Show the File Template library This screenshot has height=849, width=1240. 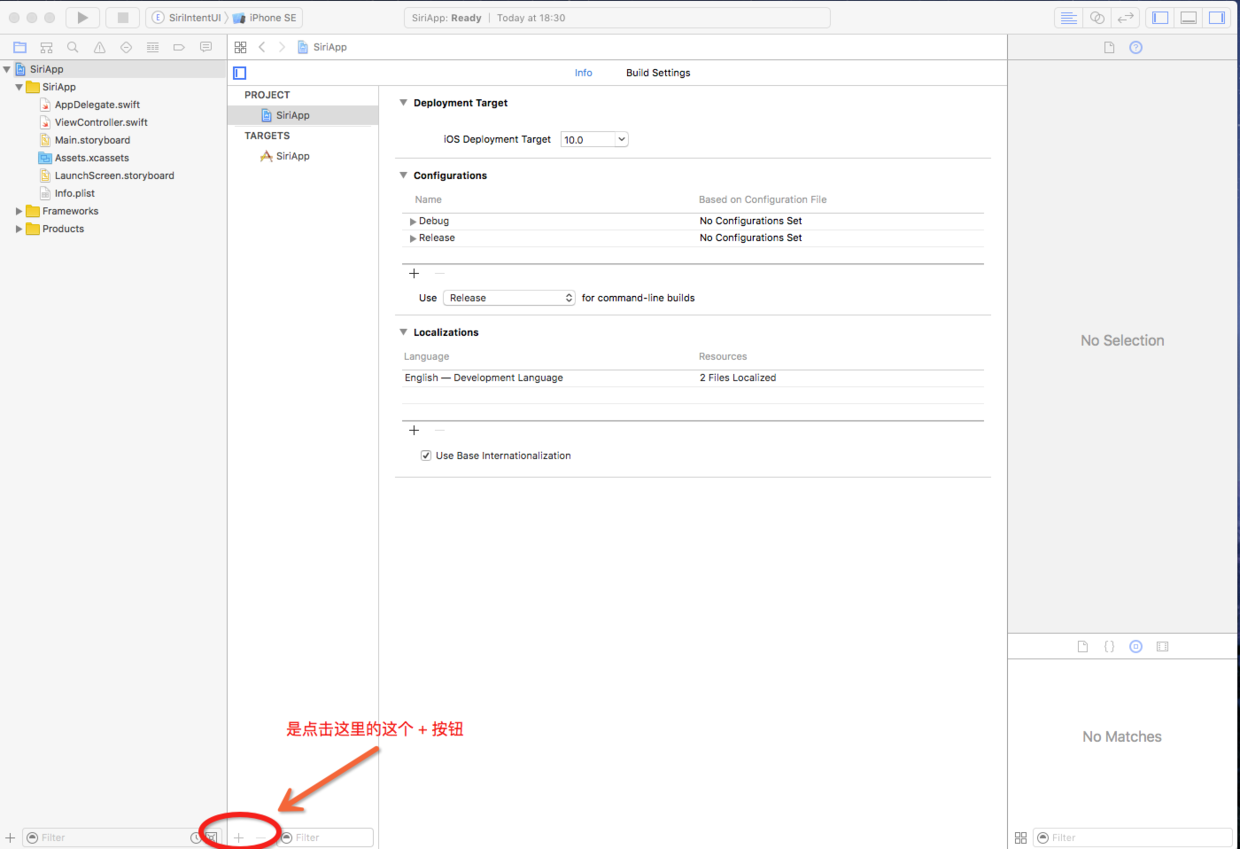tap(1083, 647)
